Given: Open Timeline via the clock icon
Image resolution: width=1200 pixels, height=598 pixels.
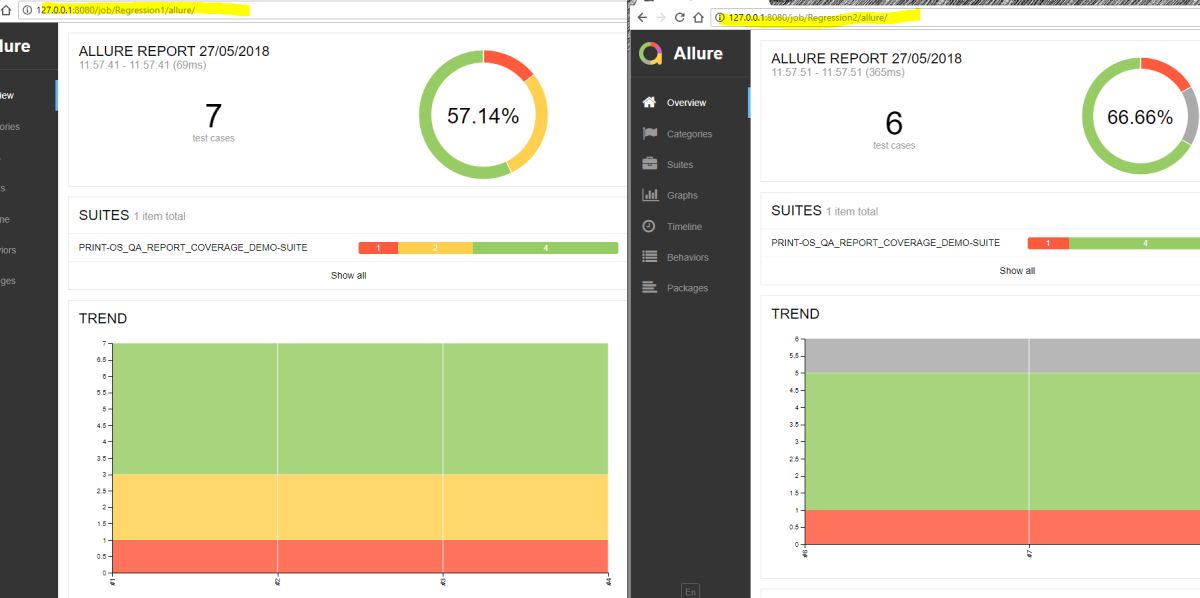Looking at the screenshot, I should (649, 226).
